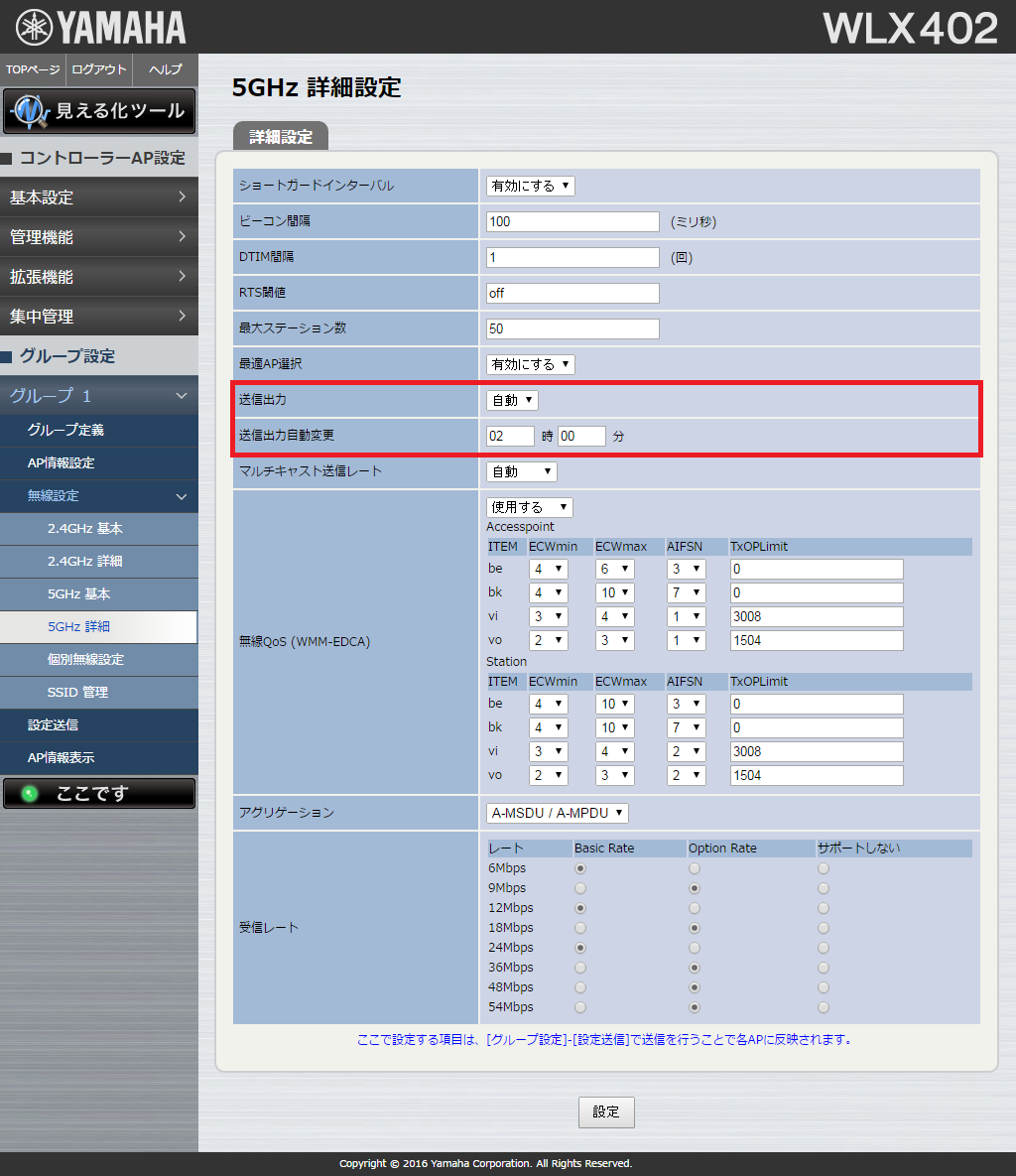Open the ヘルプ page

click(165, 69)
